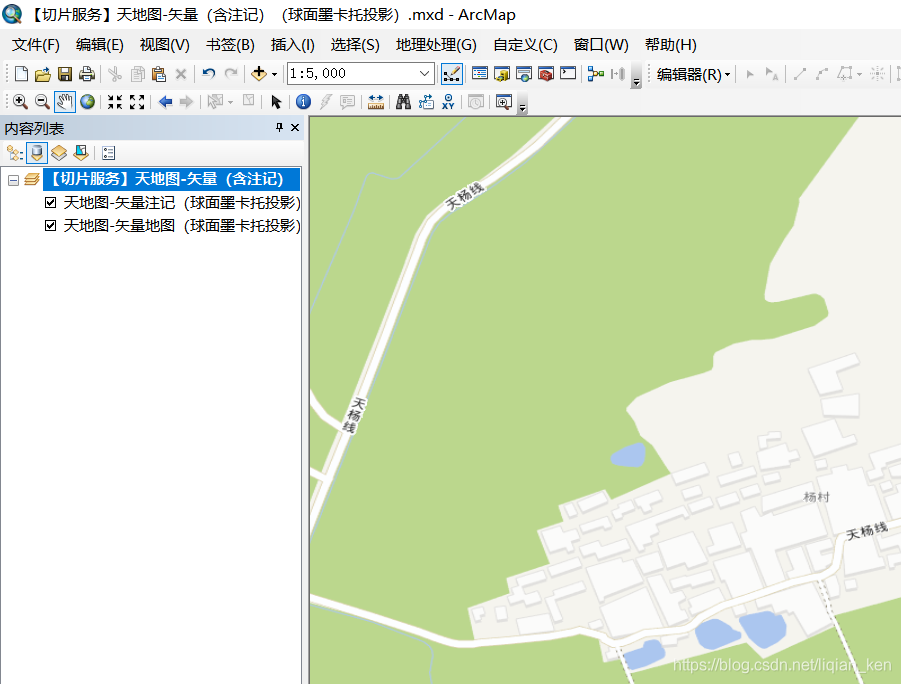Open the Catalog window icon

(502, 74)
